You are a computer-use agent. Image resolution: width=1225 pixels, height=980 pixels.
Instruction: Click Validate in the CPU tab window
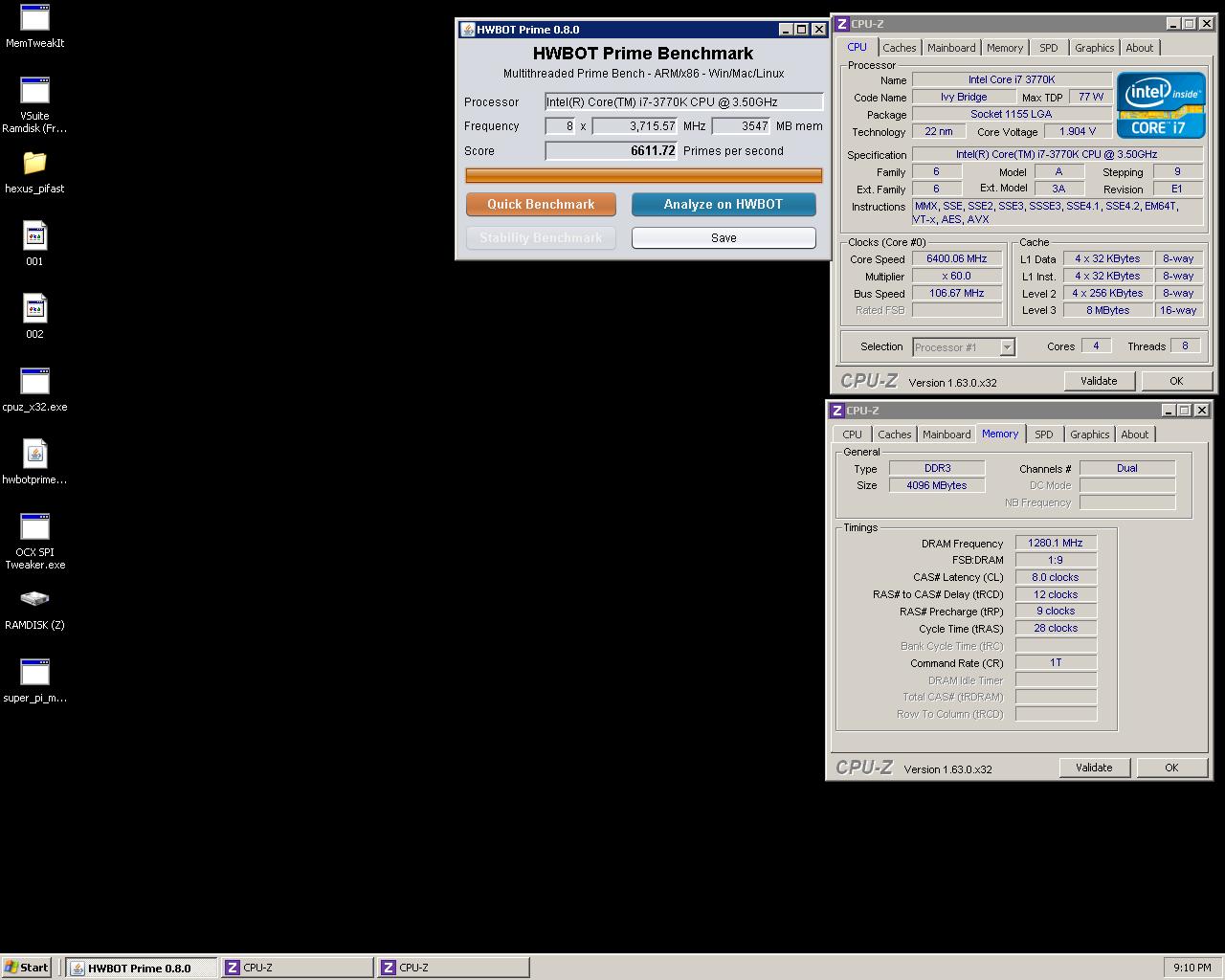(1099, 381)
